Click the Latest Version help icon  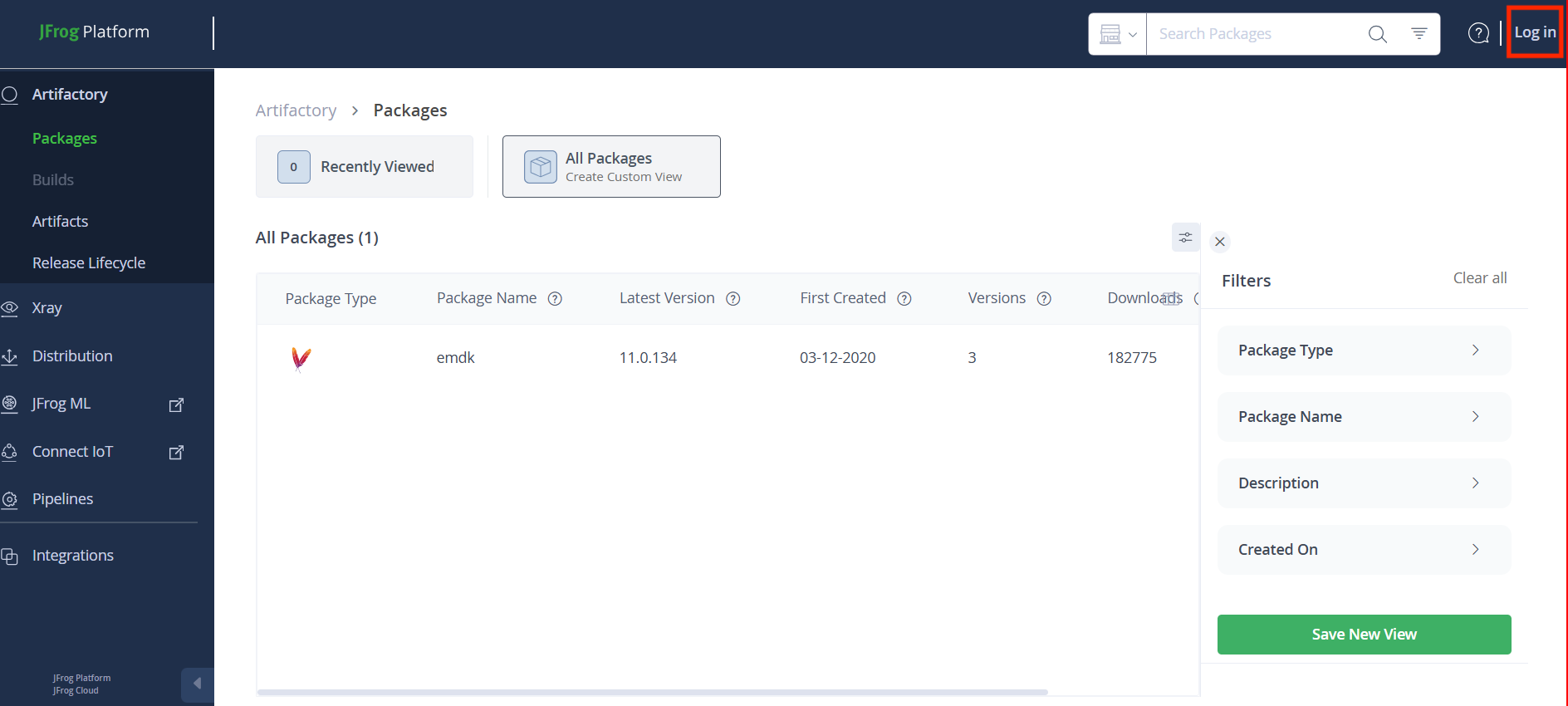[733, 299]
